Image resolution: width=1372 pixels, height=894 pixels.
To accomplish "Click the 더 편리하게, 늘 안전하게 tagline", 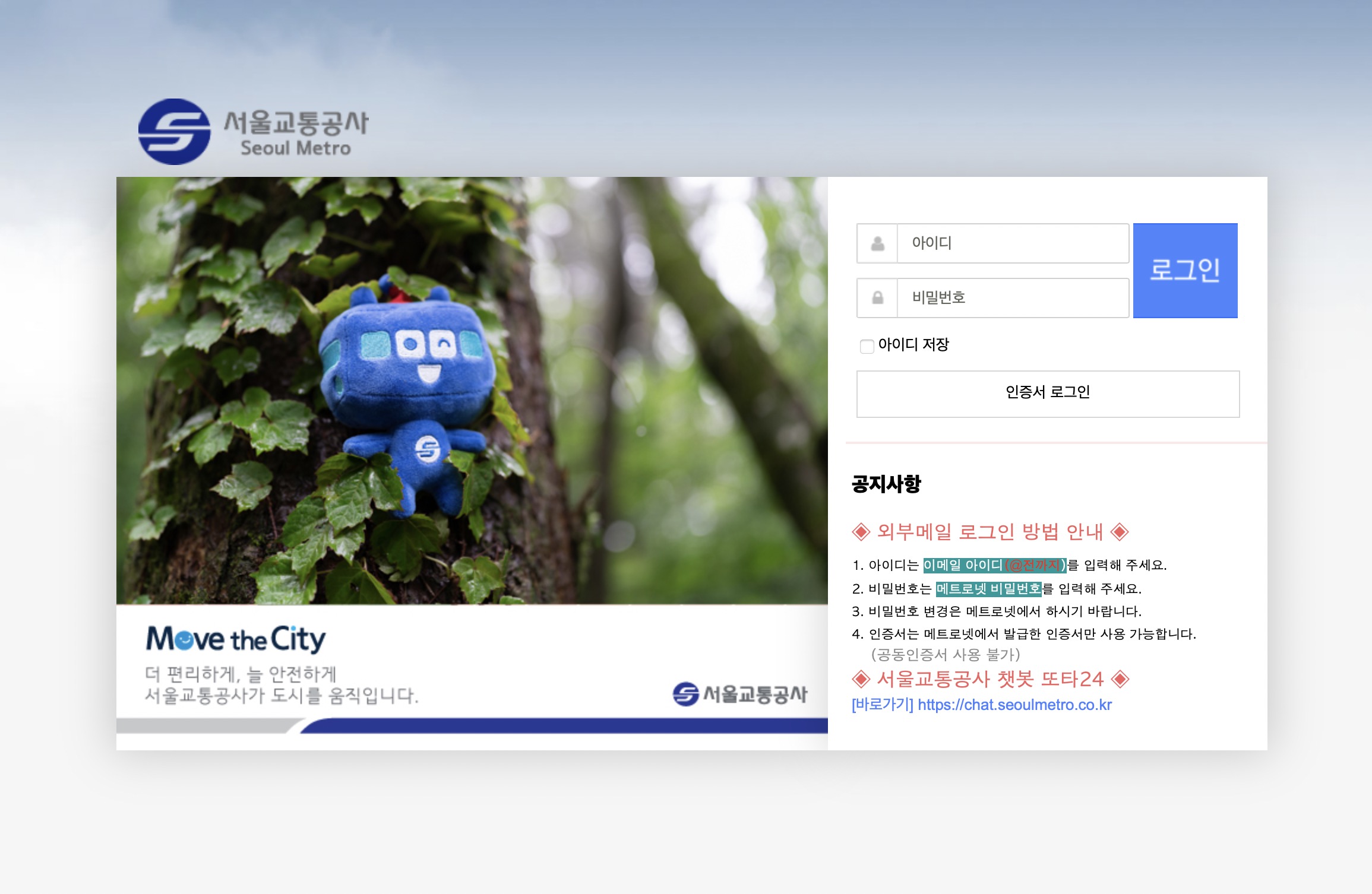I will coord(241,674).
